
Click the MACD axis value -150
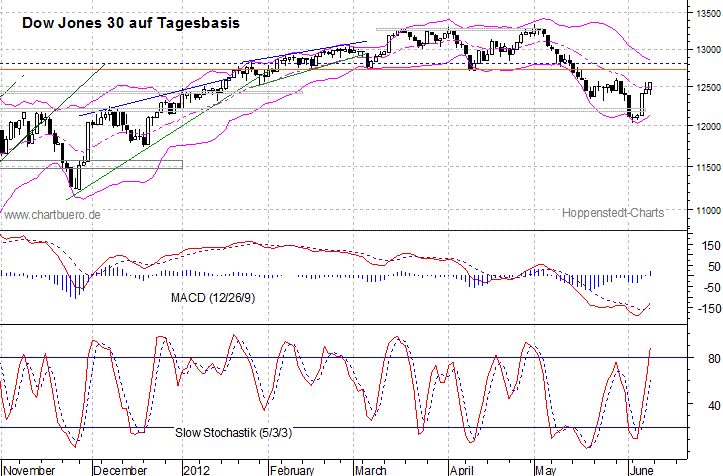708,309
